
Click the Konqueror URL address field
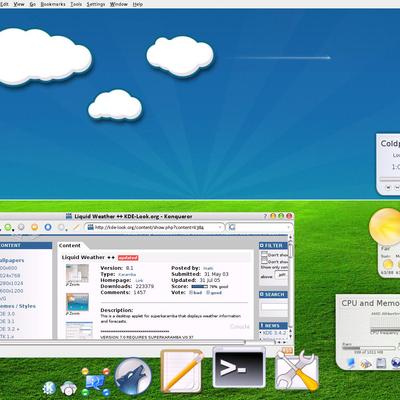(x=154, y=227)
